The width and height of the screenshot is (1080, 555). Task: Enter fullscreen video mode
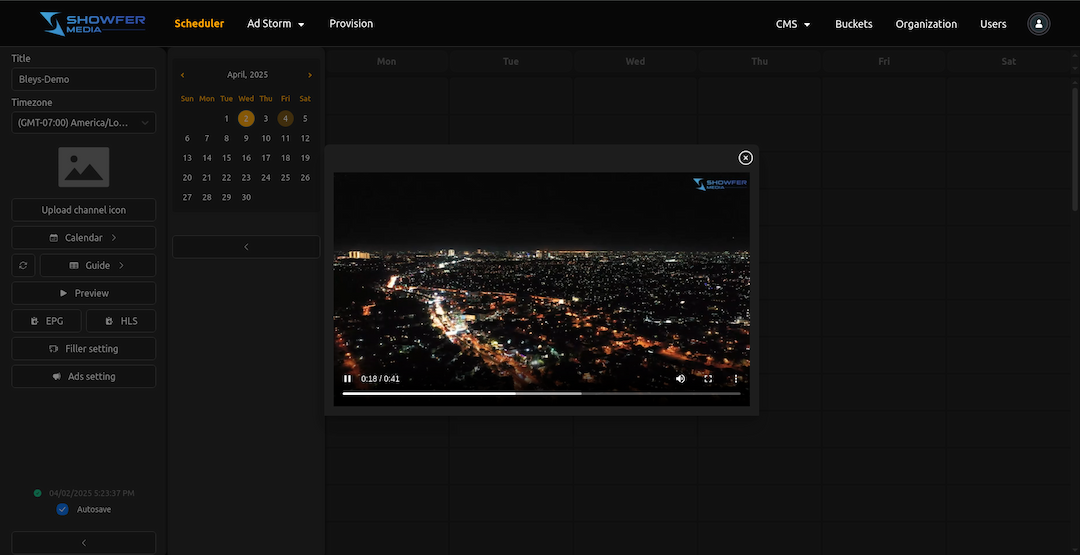tap(708, 379)
